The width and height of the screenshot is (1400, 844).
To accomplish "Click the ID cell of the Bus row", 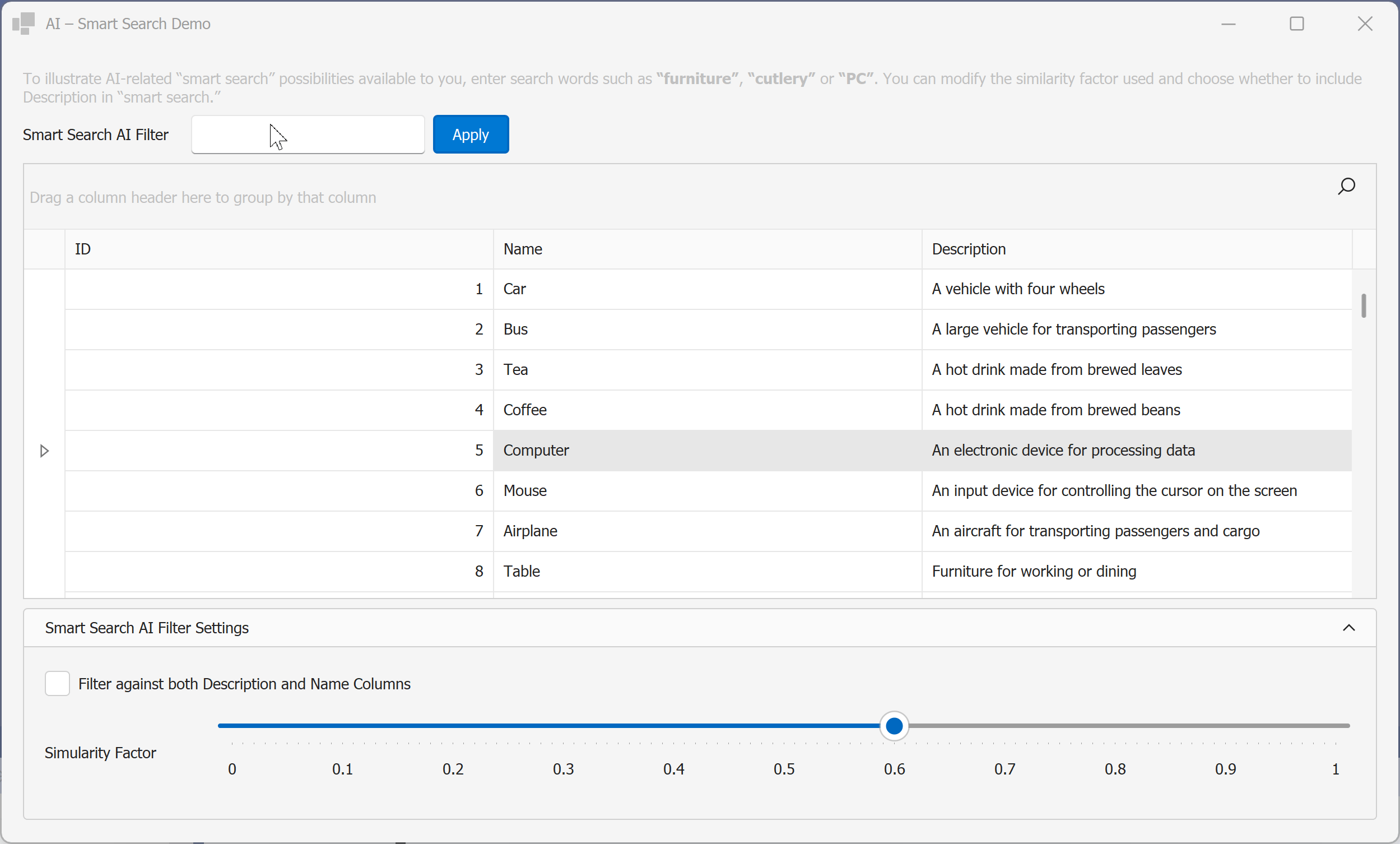I will click(279, 330).
